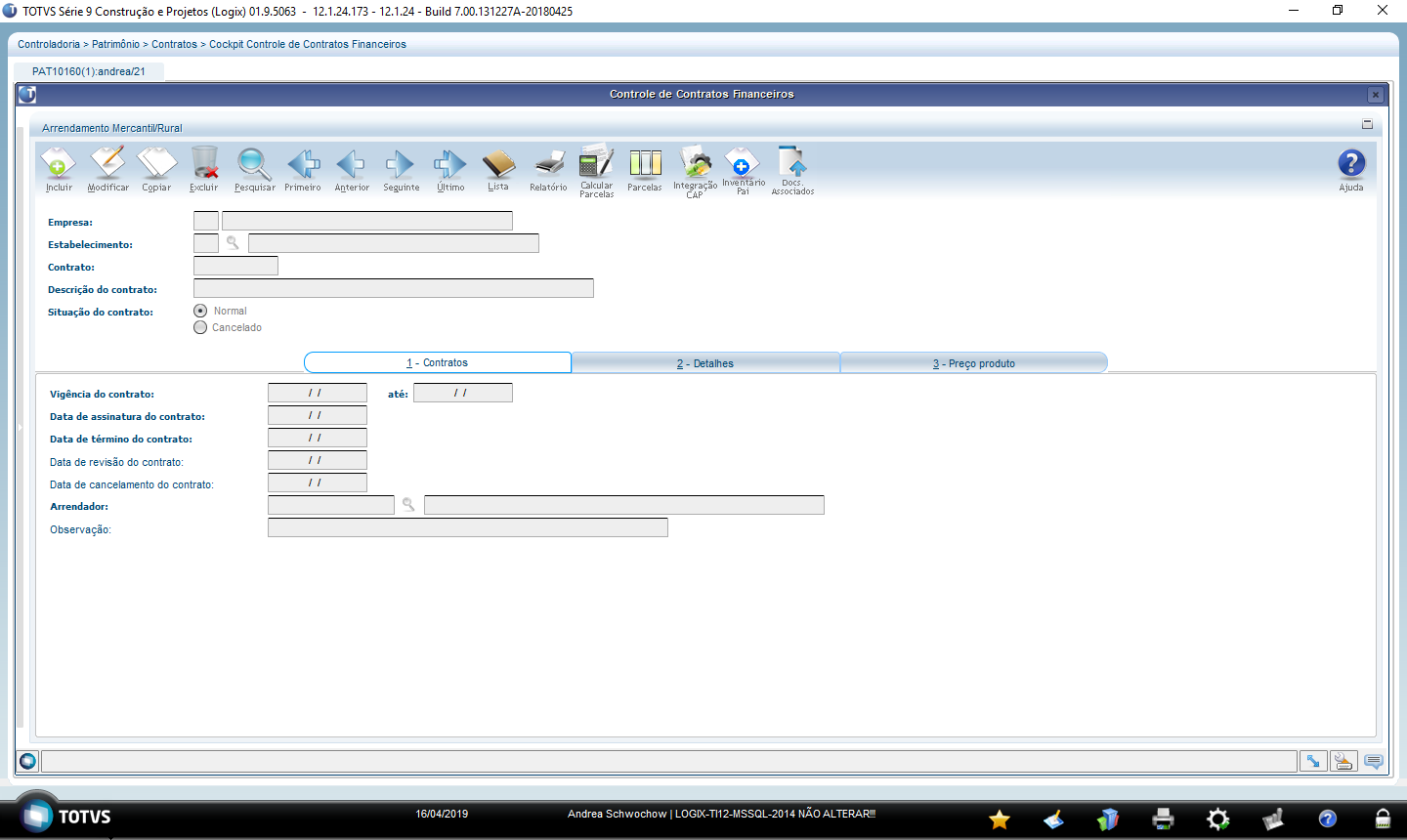The height and width of the screenshot is (840, 1407).
Task: Click the Data de término do contrato field
Action: tap(318, 438)
